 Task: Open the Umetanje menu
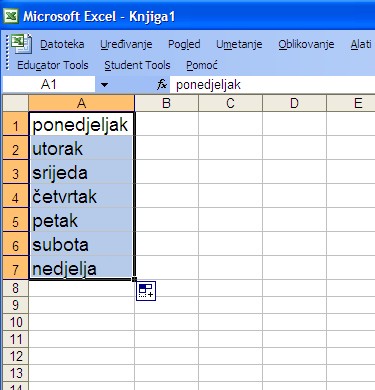[239, 44]
